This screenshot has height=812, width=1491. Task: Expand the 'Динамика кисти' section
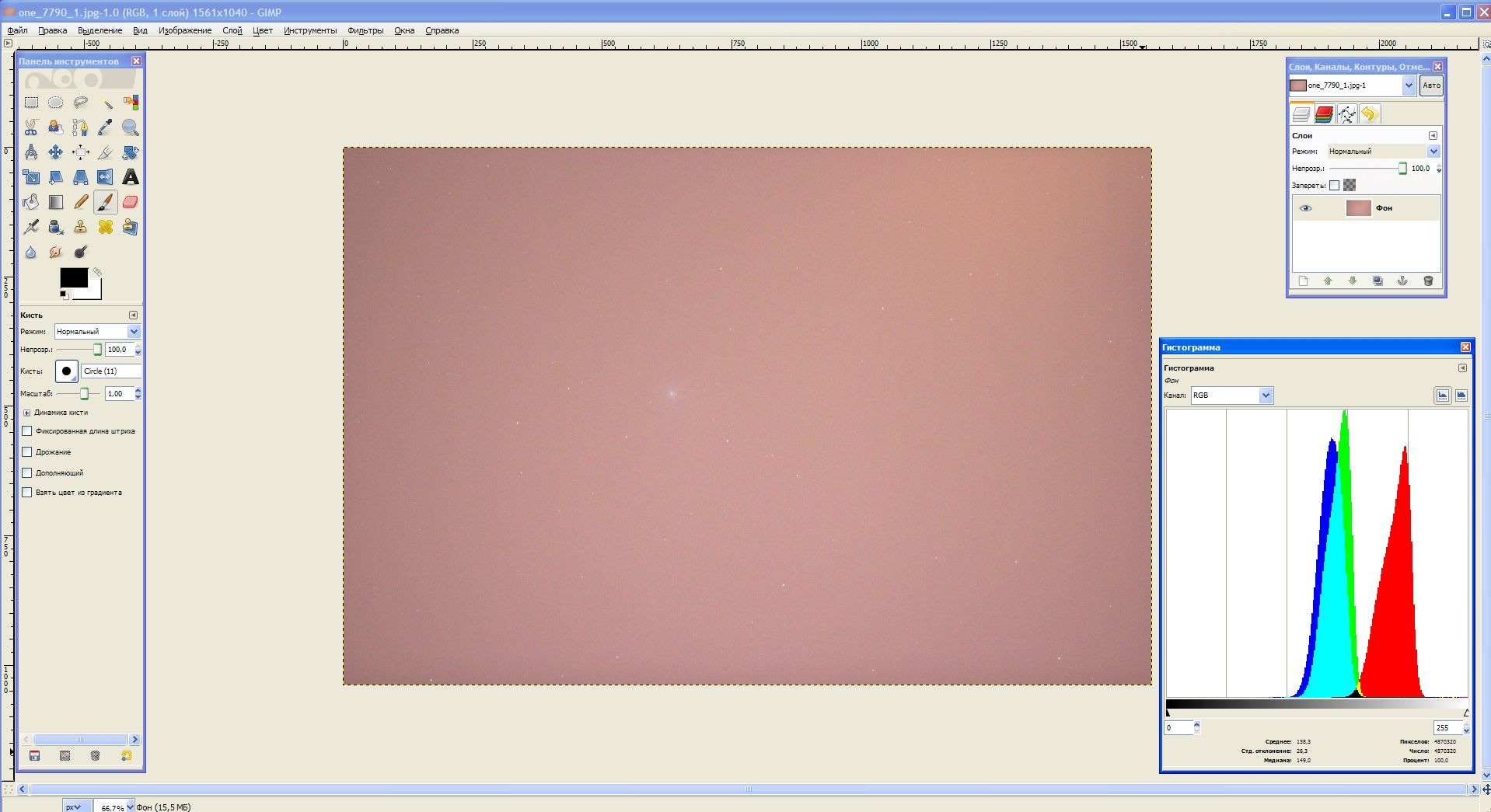[26, 413]
